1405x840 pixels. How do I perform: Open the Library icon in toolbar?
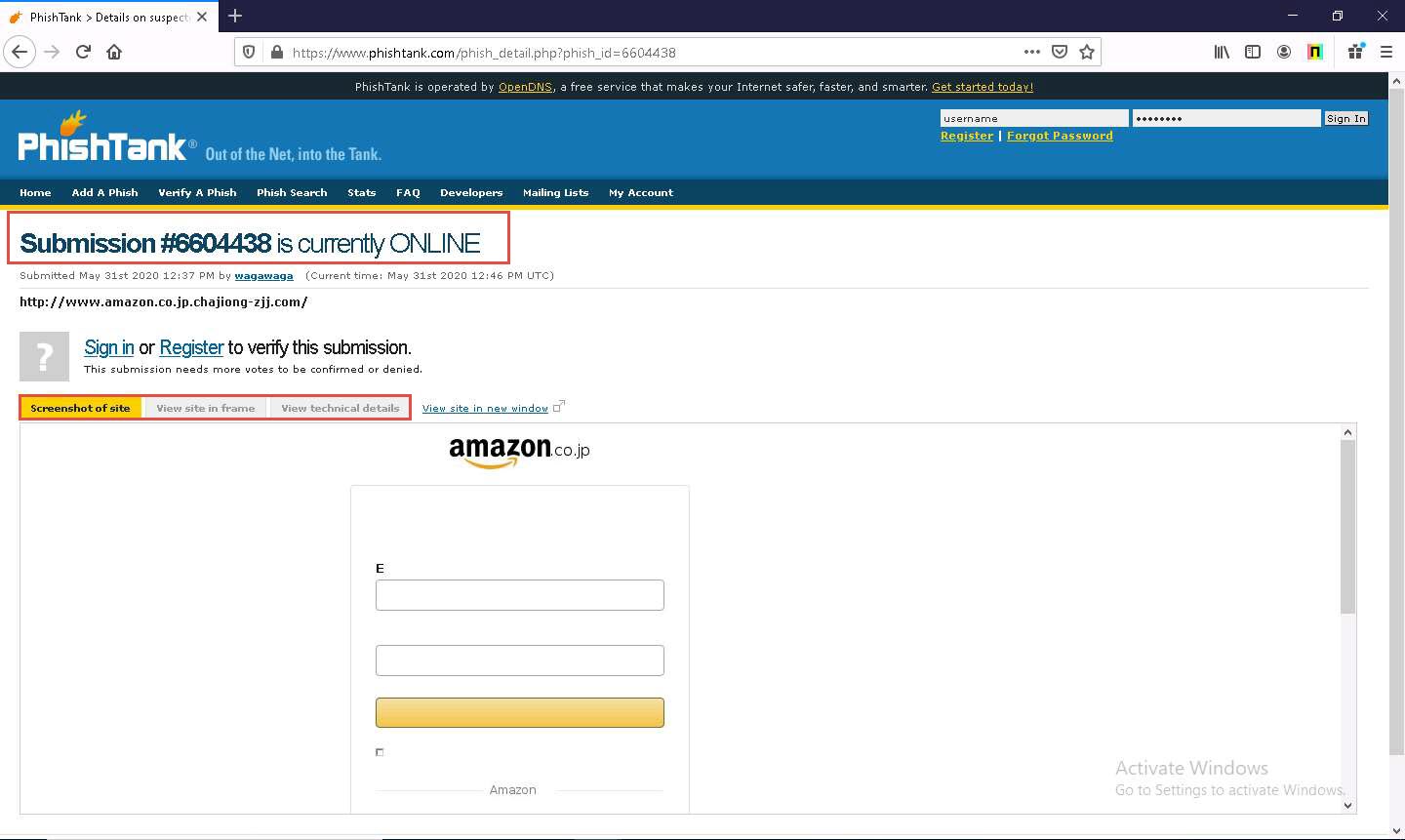1222,52
